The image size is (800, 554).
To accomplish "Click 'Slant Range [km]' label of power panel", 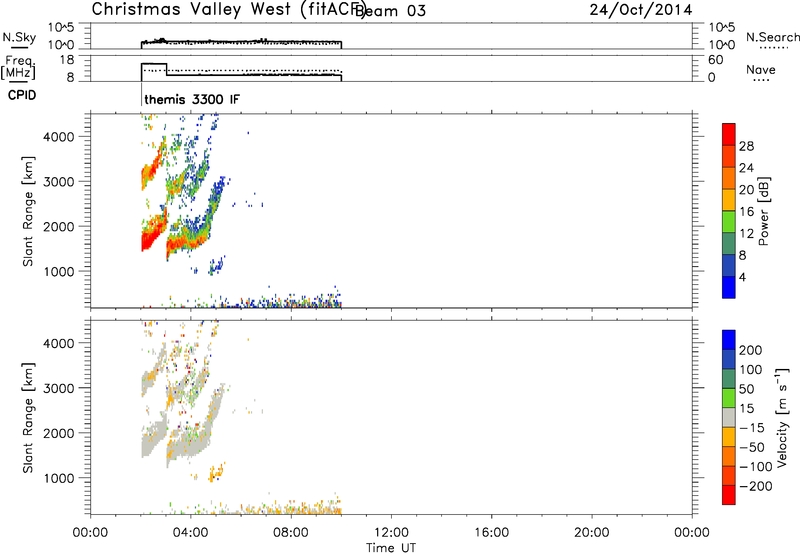I will 28,211.
